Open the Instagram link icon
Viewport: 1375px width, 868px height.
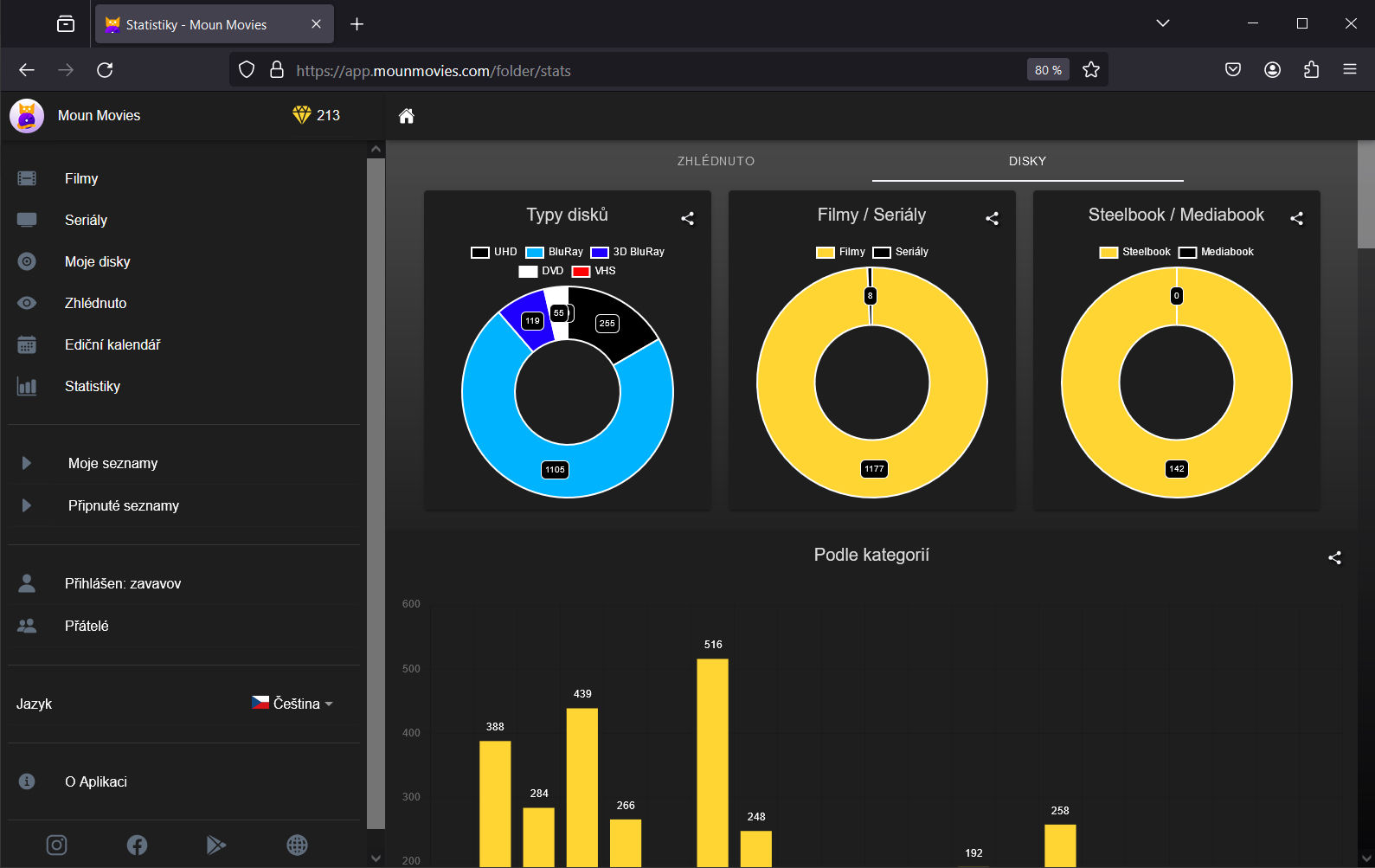click(56, 845)
